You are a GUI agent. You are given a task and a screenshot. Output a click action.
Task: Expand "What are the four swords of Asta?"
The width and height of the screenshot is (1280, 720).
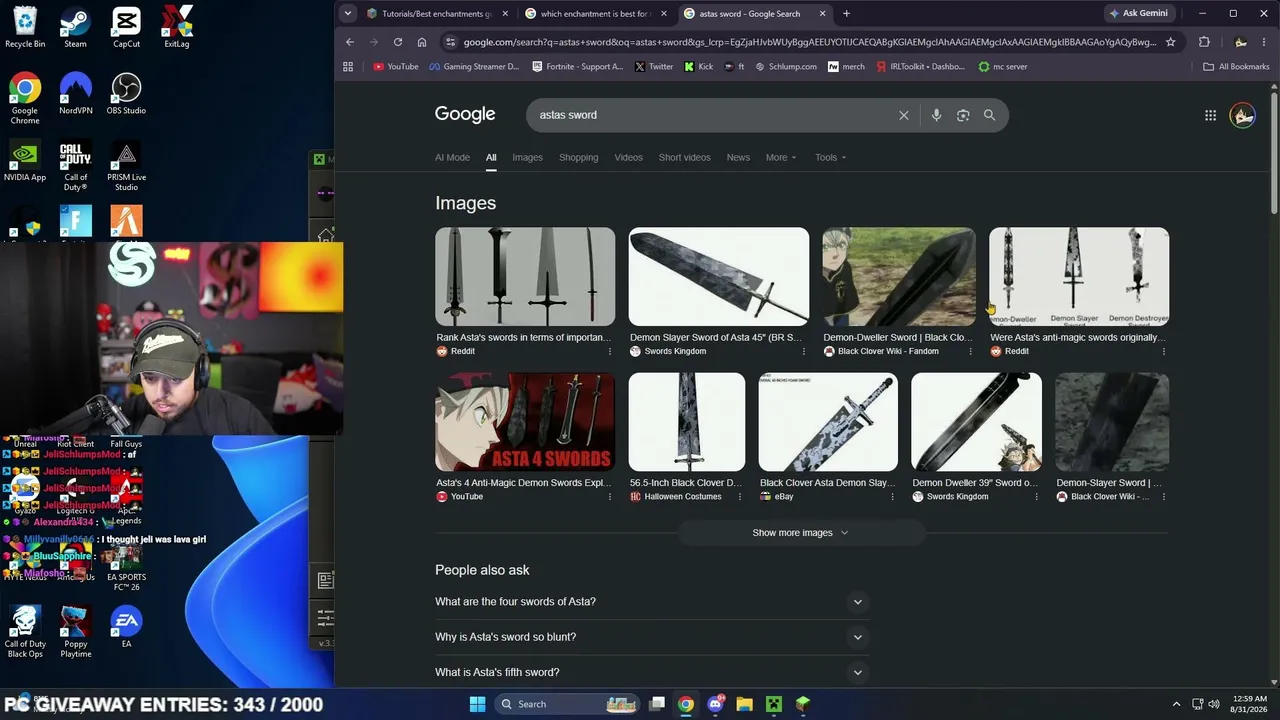(x=652, y=602)
